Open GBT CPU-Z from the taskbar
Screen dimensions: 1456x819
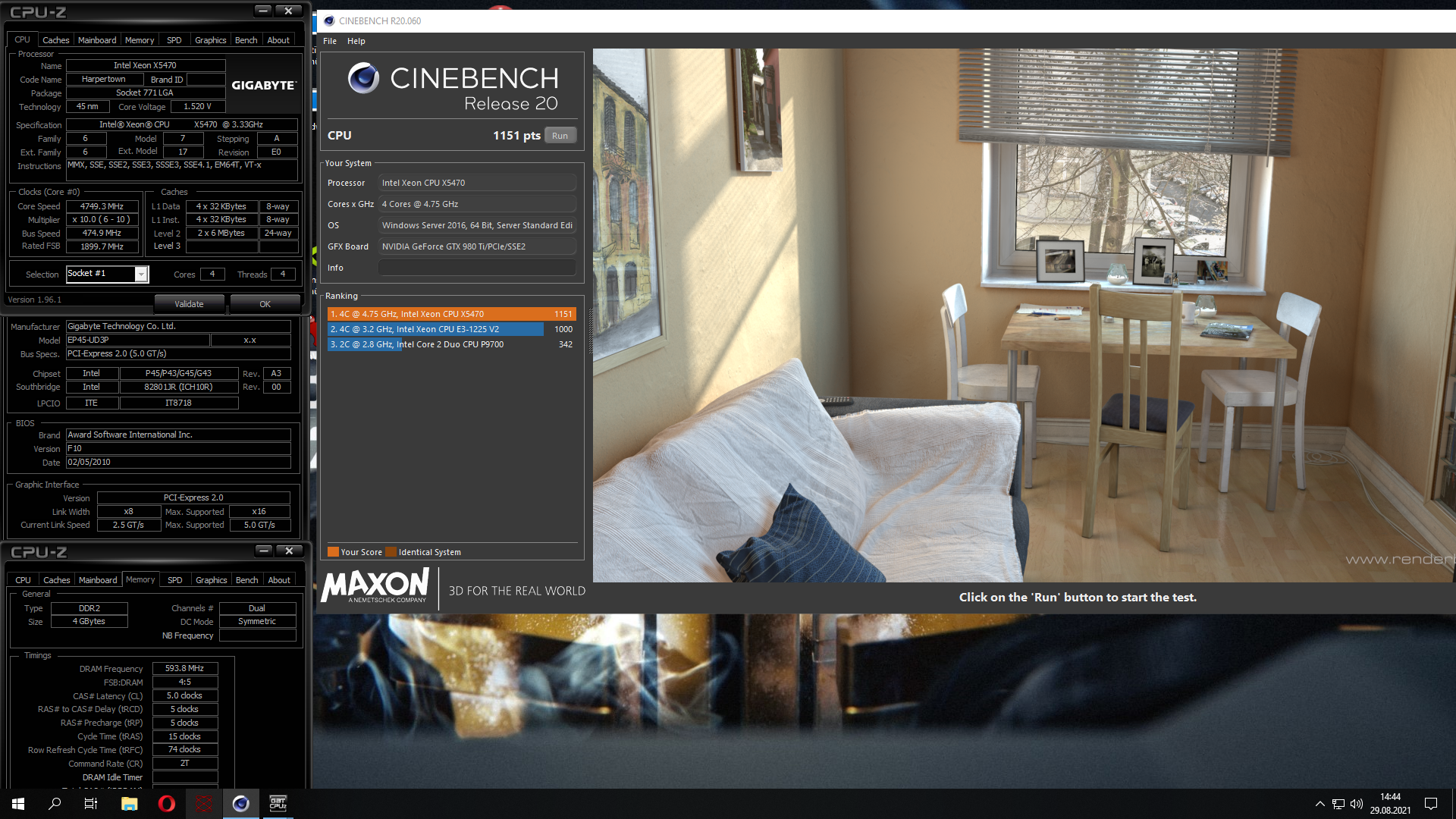tap(278, 803)
